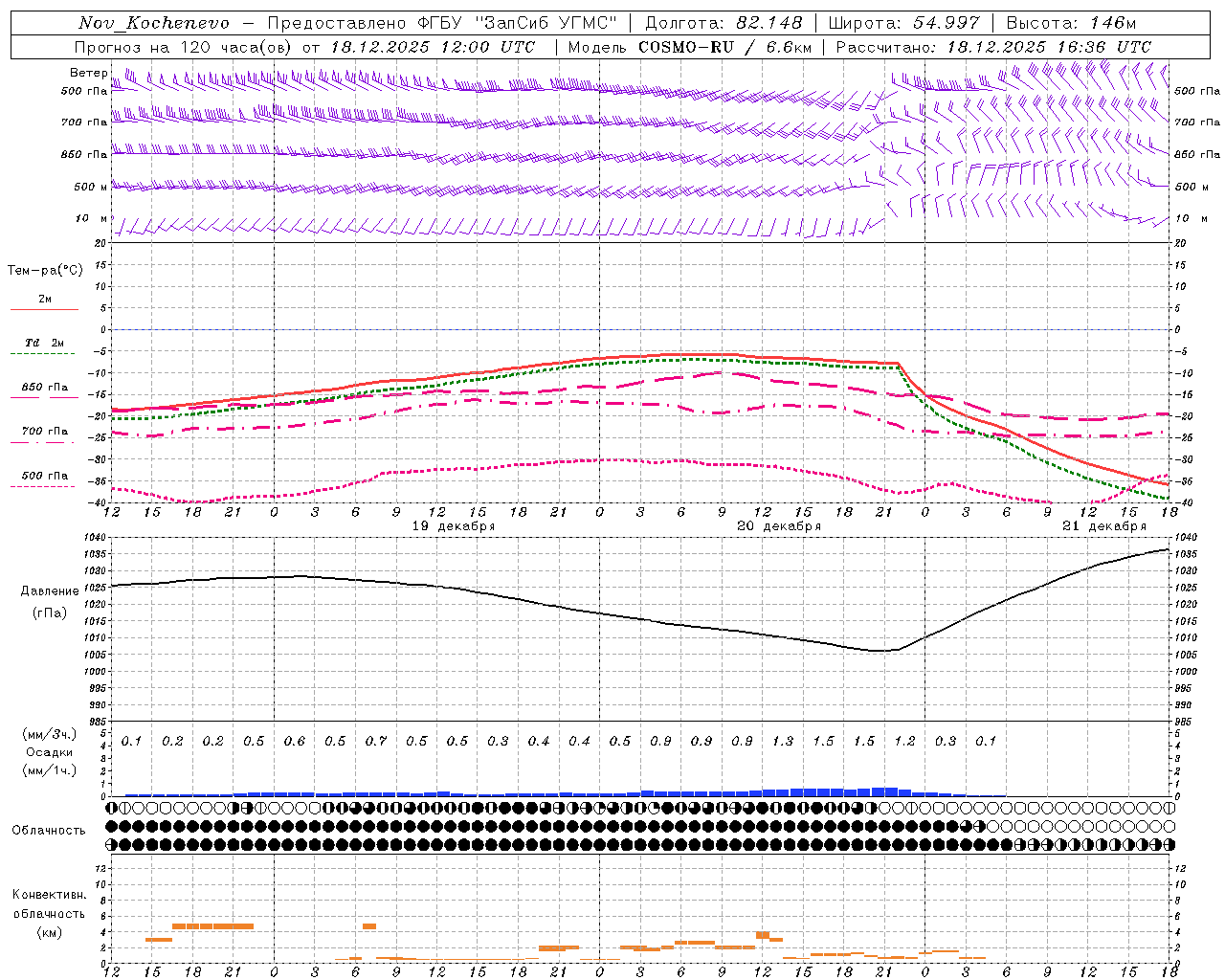Image resolution: width=1225 pixels, height=980 pixels.
Task: Click the '(мм/3ч.)' precipitation unit label
Action: pos(50,734)
